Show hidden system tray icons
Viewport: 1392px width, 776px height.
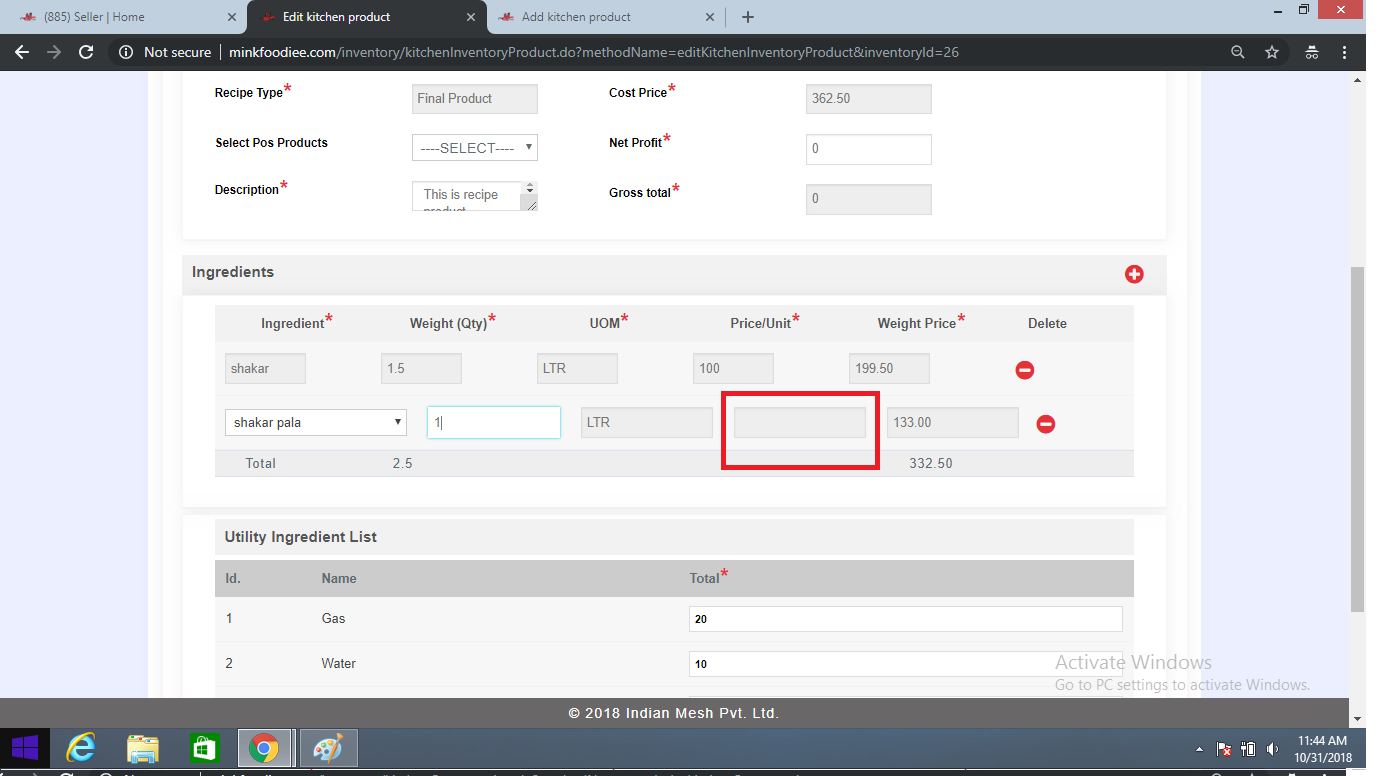(1199, 748)
